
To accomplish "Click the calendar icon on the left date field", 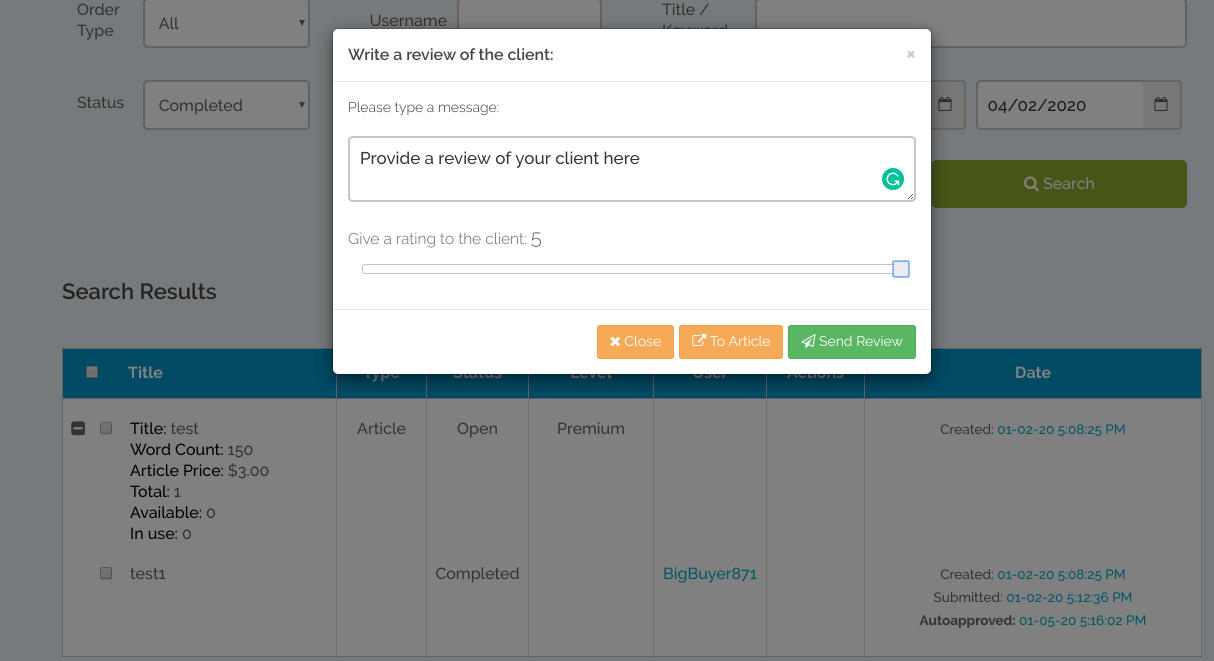I will [x=946, y=104].
